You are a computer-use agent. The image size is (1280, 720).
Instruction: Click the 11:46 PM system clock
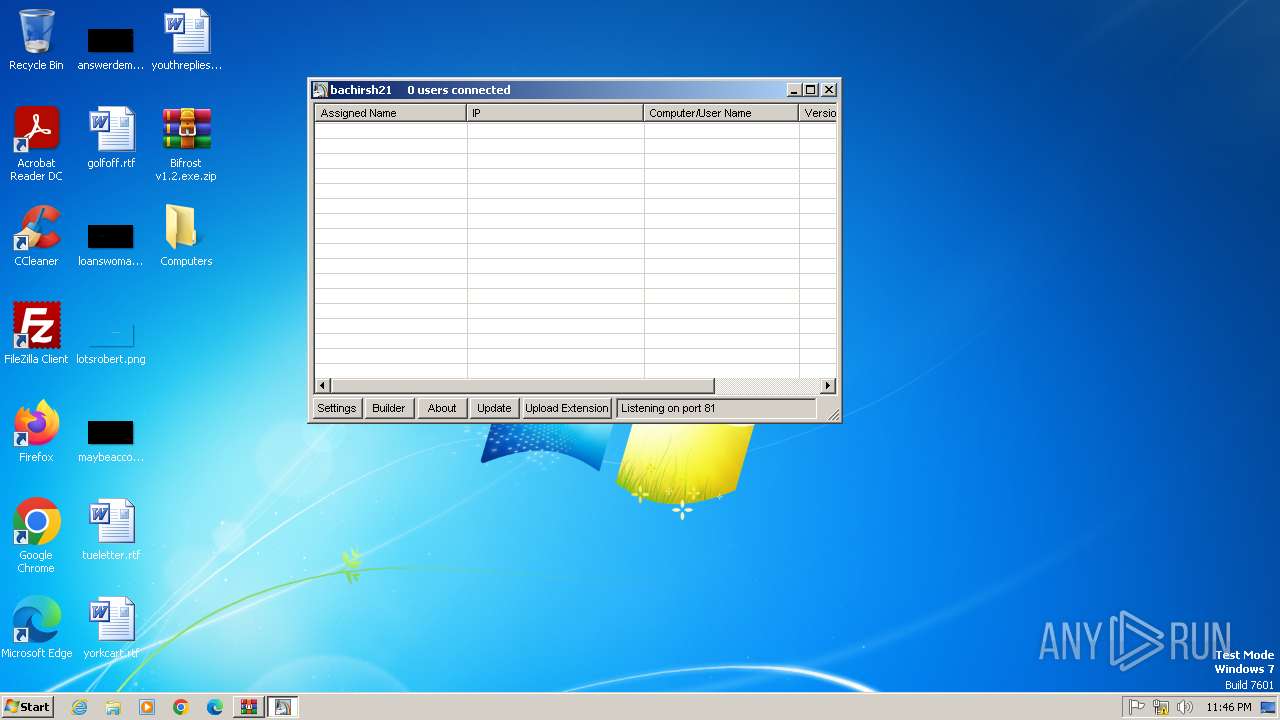pyautogui.click(x=1229, y=707)
